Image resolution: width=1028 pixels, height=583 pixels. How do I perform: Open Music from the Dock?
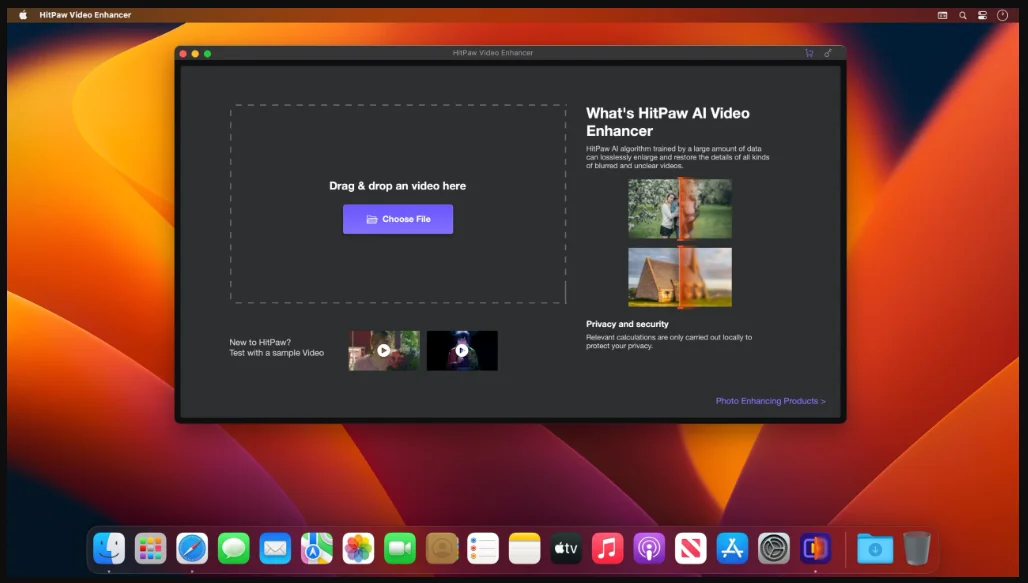click(608, 548)
